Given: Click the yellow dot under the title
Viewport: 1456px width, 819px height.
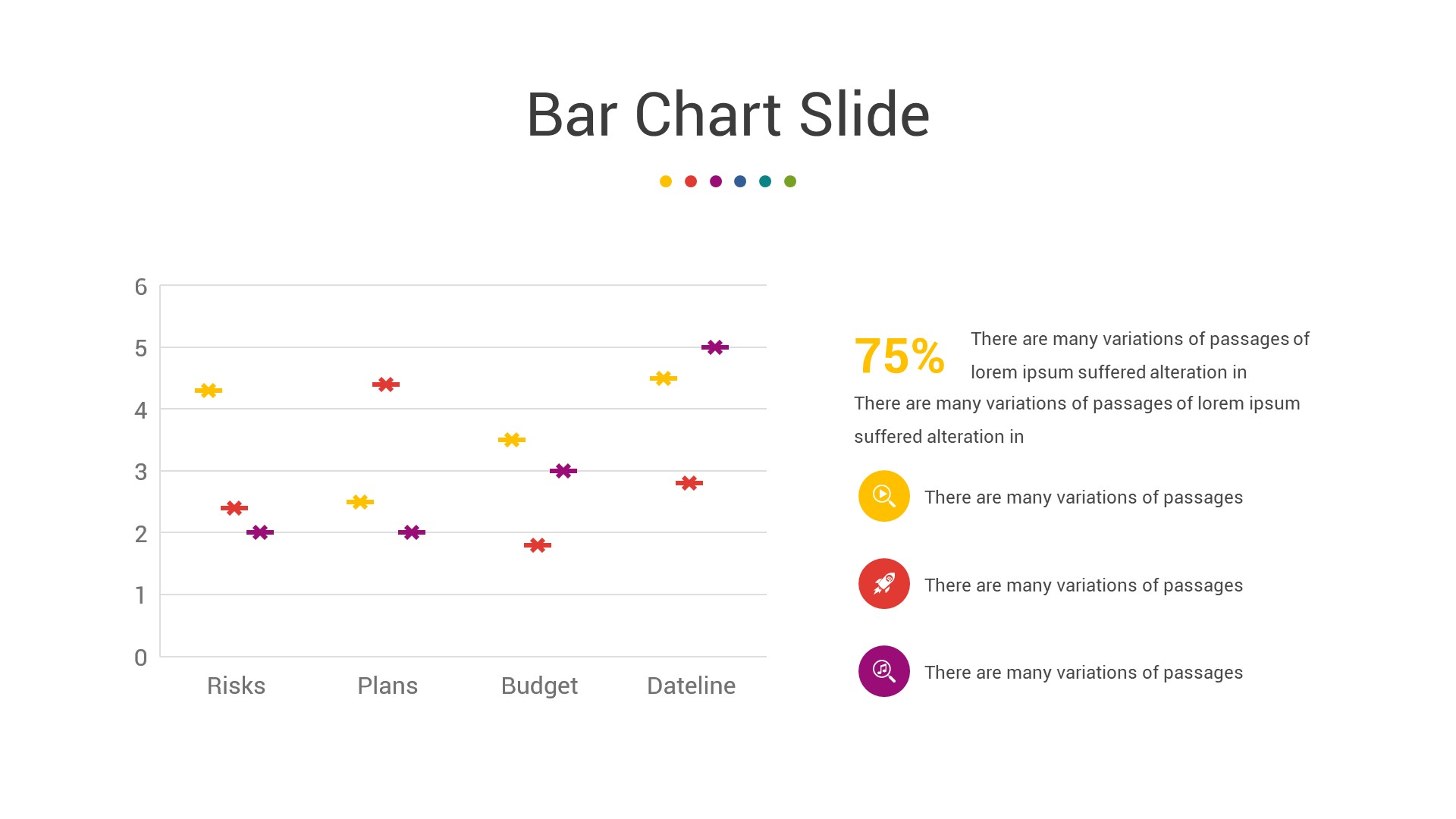Looking at the screenshot, I should click(x=666, y=181).
